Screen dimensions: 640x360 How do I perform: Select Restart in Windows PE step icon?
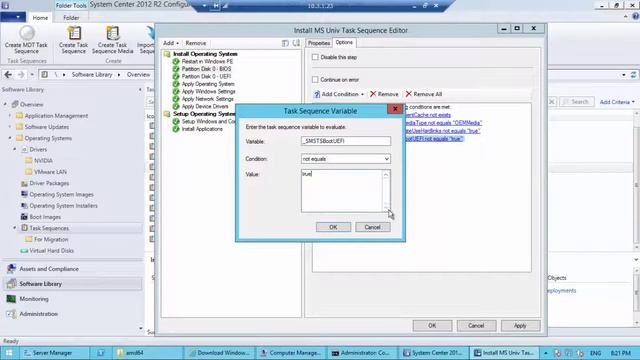tap(176, 61)
